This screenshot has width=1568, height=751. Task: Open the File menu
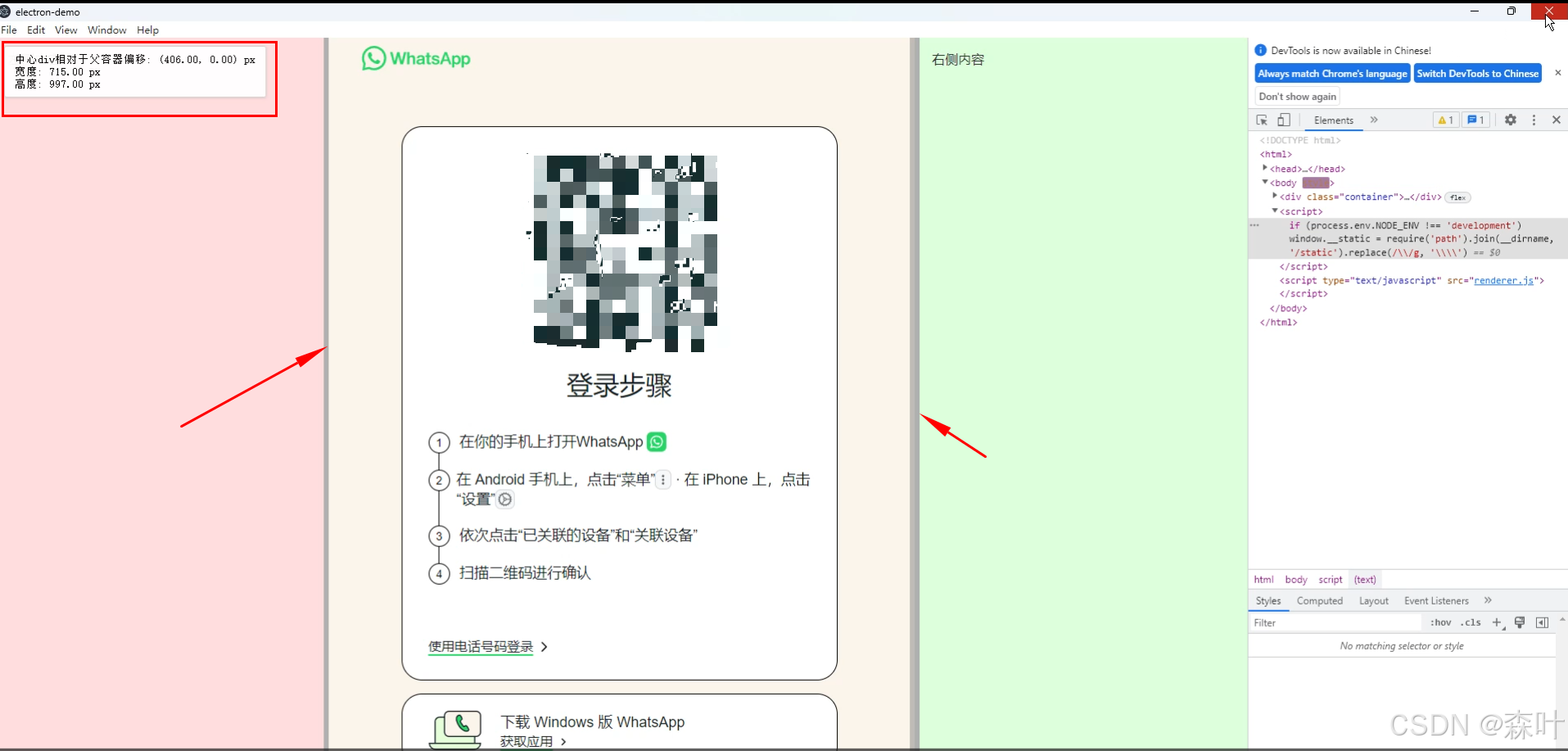pyautogui.click(x=9, y=29)
